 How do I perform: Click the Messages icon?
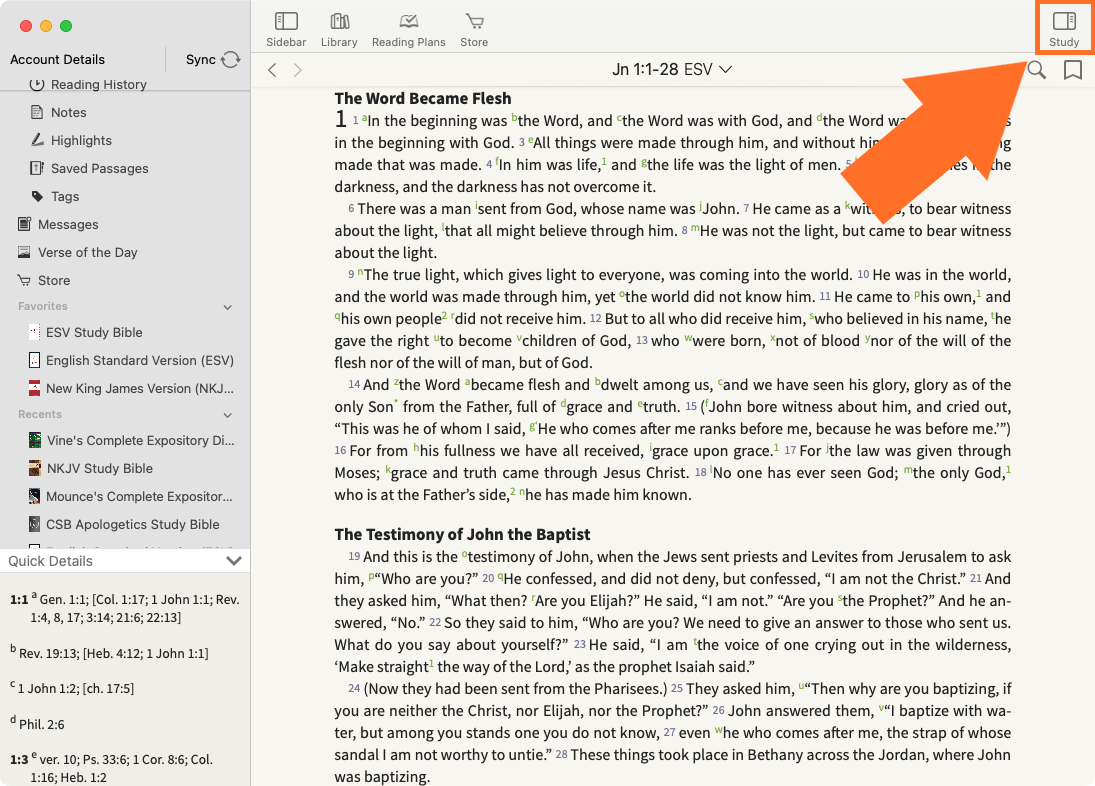[24, 223]
